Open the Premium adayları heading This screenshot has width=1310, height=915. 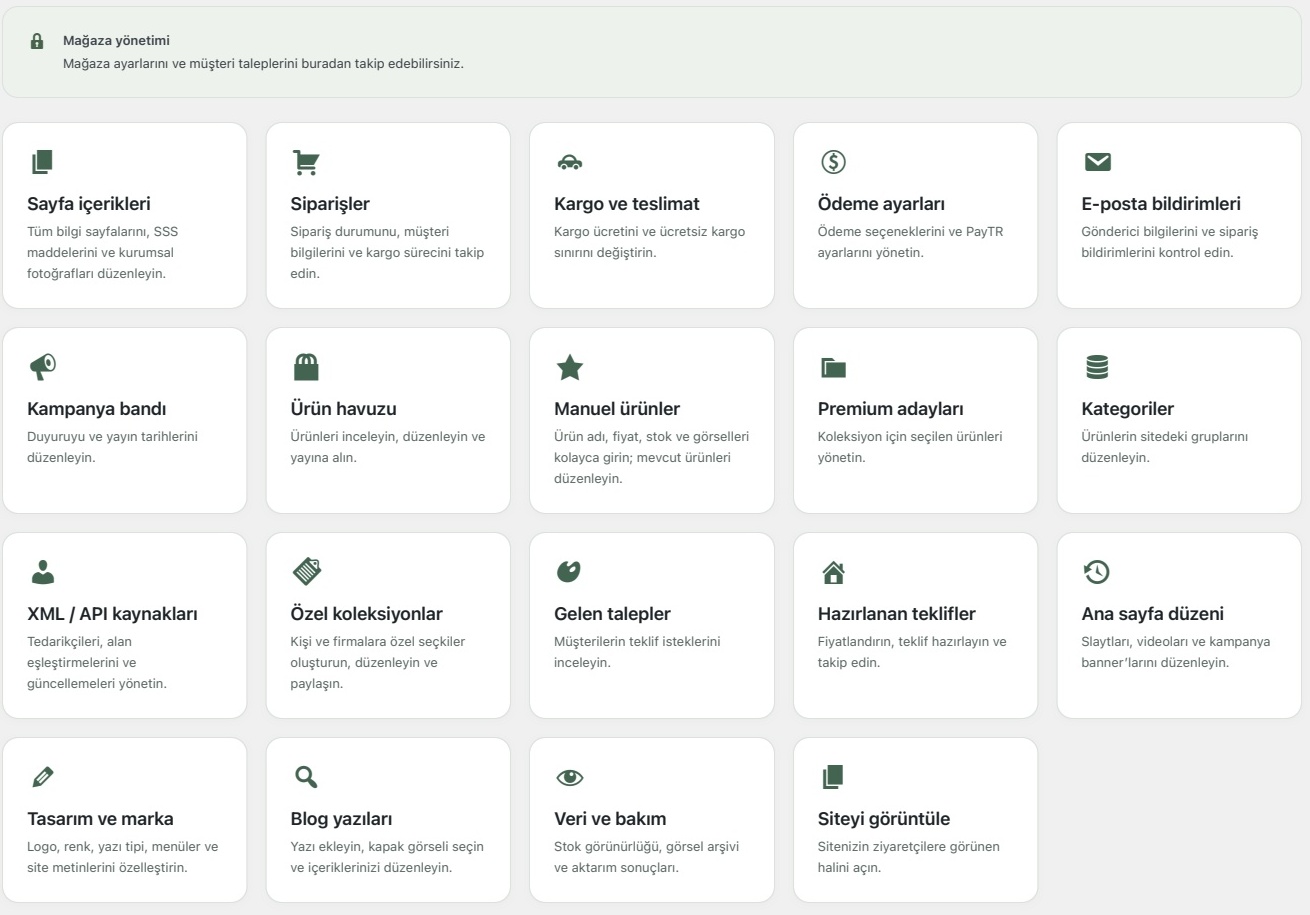point(891,409)
